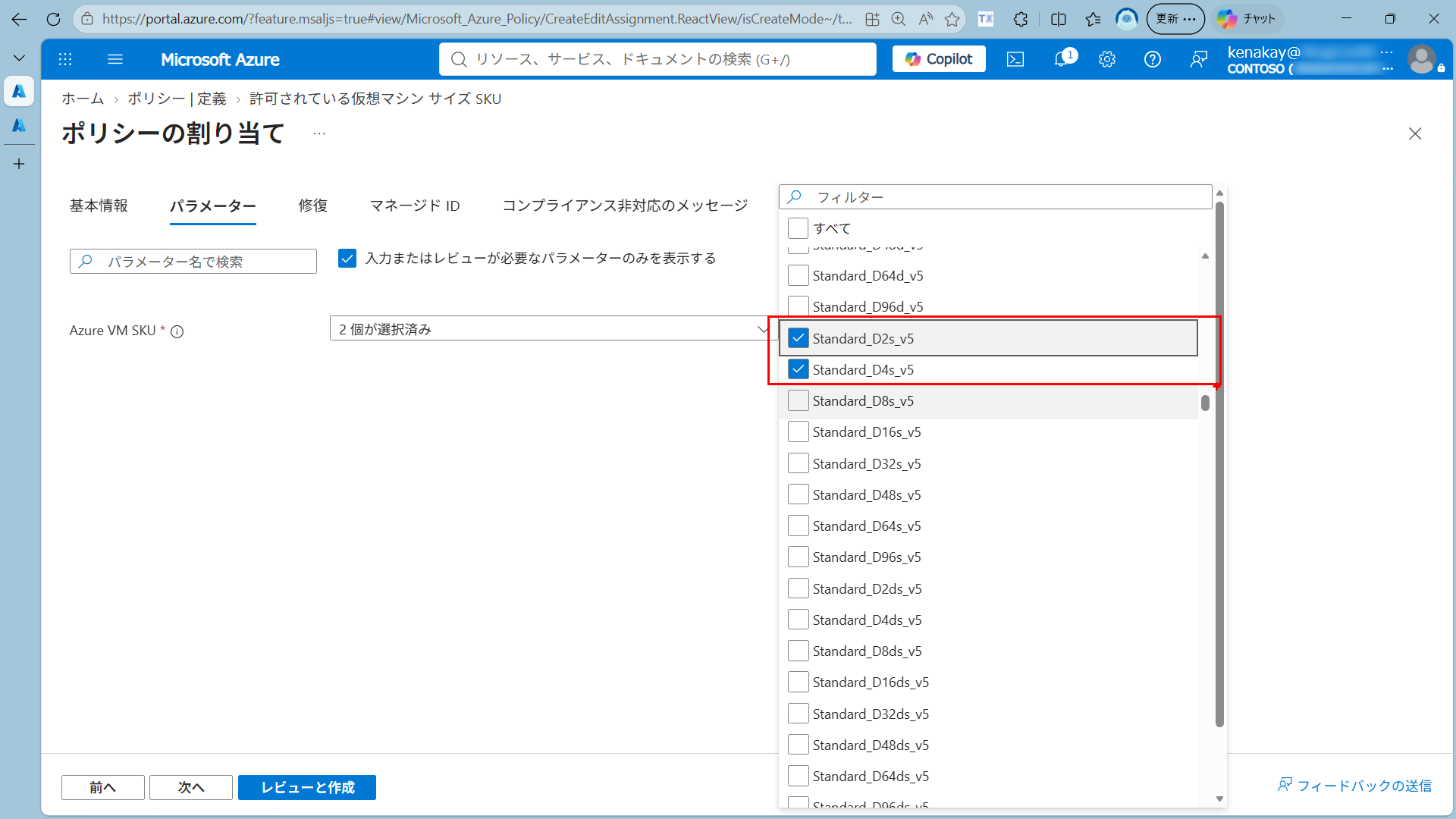This screenshot has height=819, width=1456.
Task: Click Azure VM SKU info icon
Action: click(177, 331)
